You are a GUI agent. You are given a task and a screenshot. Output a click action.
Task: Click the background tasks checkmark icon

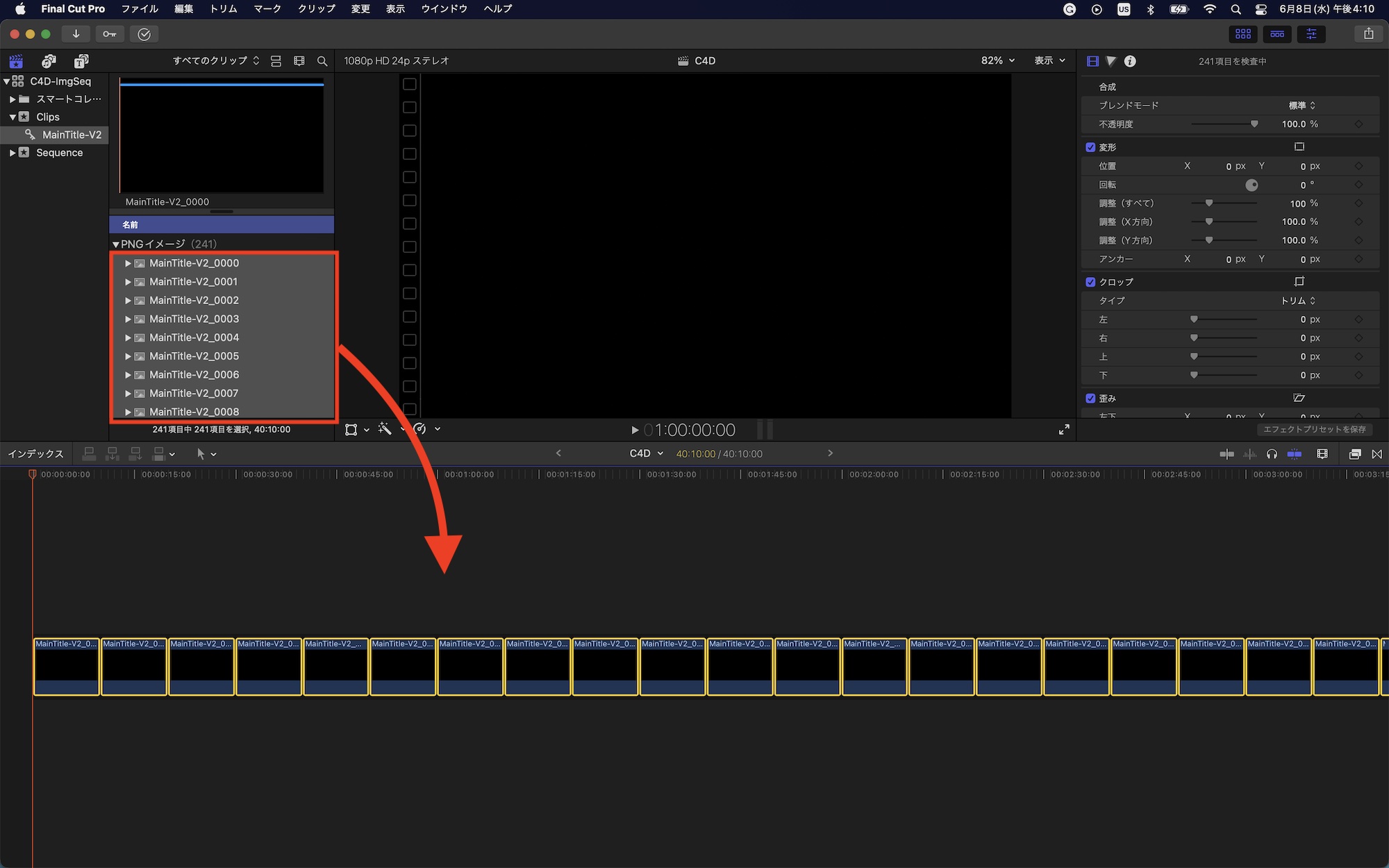[x=144, y=34]
